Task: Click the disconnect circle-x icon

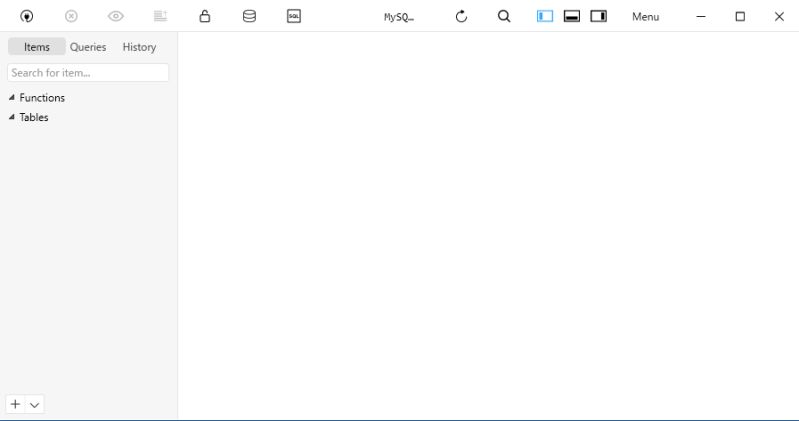Action: click(x=71, y=16)
